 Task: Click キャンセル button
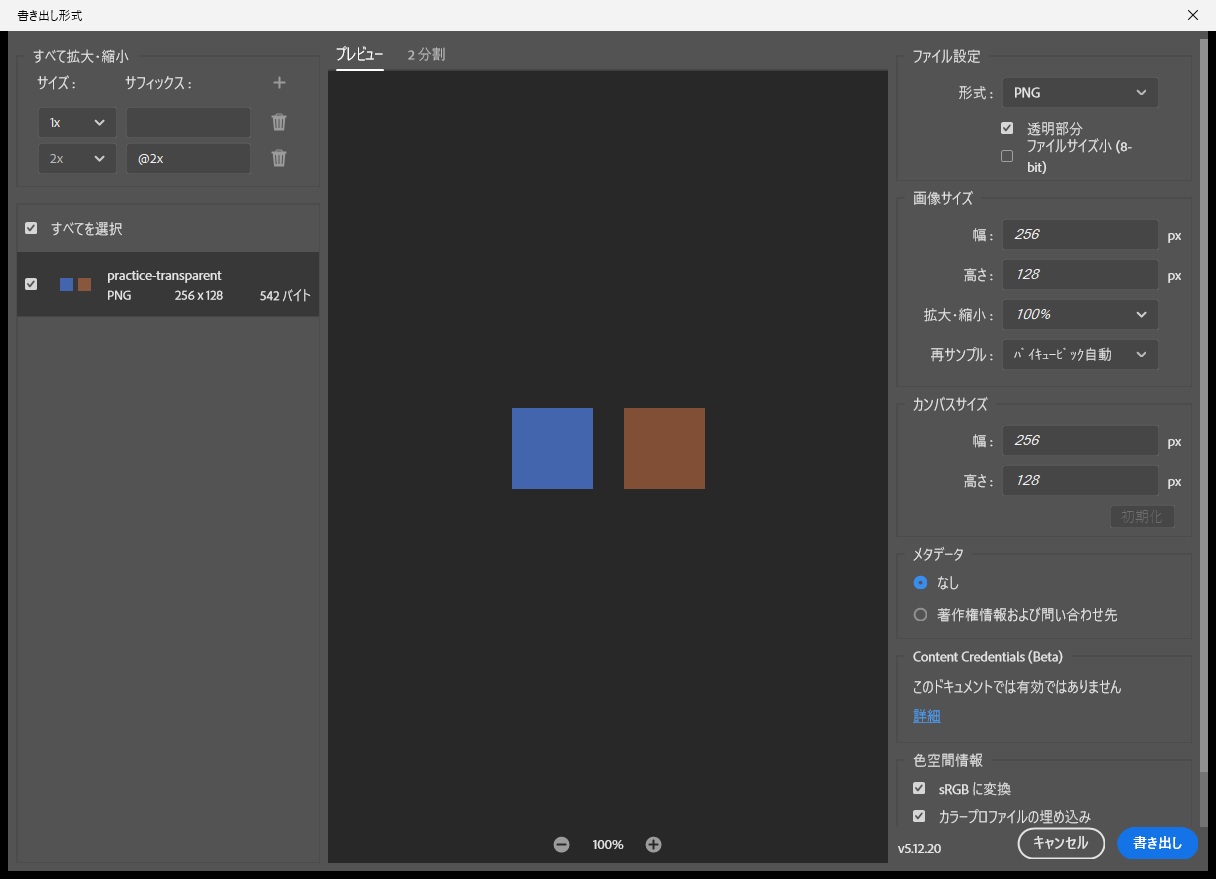pos(1060,843)
